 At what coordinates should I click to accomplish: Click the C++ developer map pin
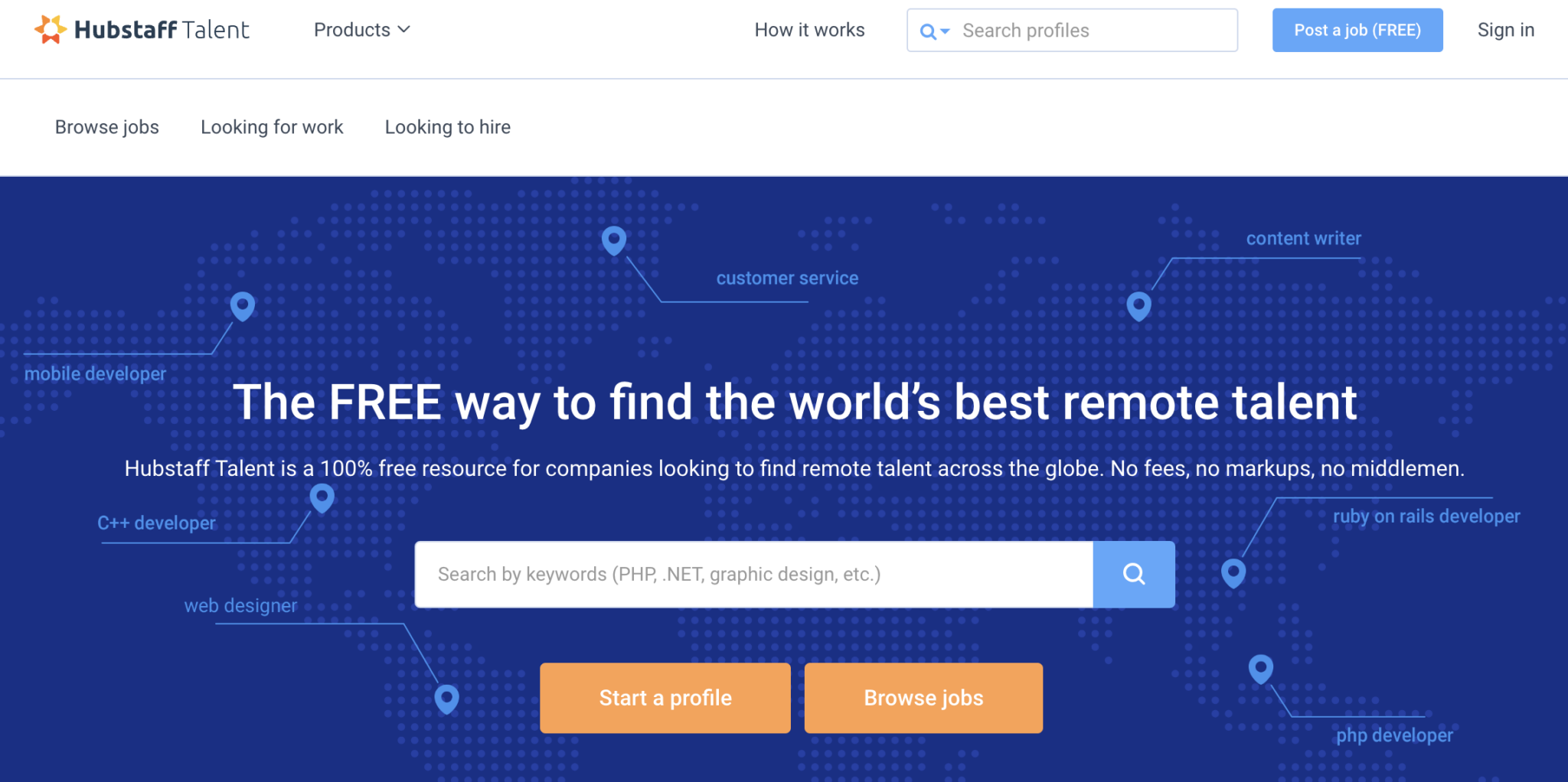[x=322, y=498]
